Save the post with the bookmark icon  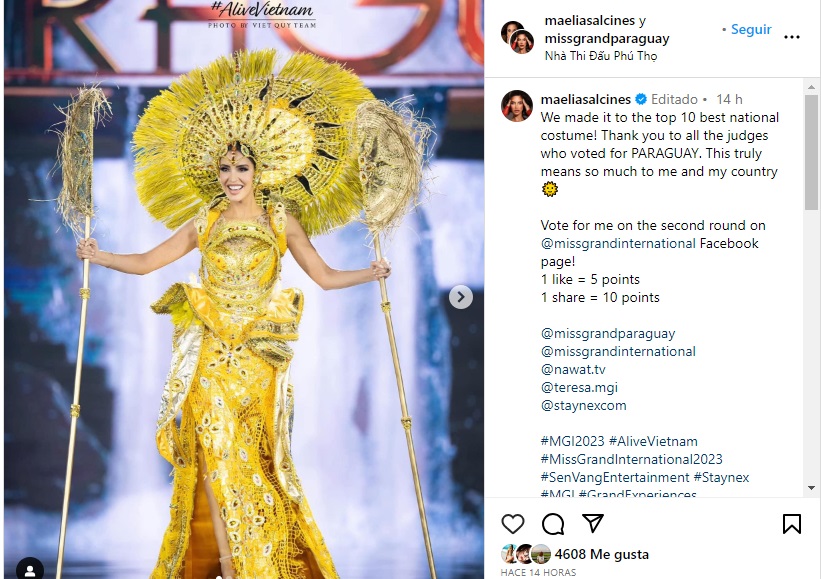pos(791,524)
